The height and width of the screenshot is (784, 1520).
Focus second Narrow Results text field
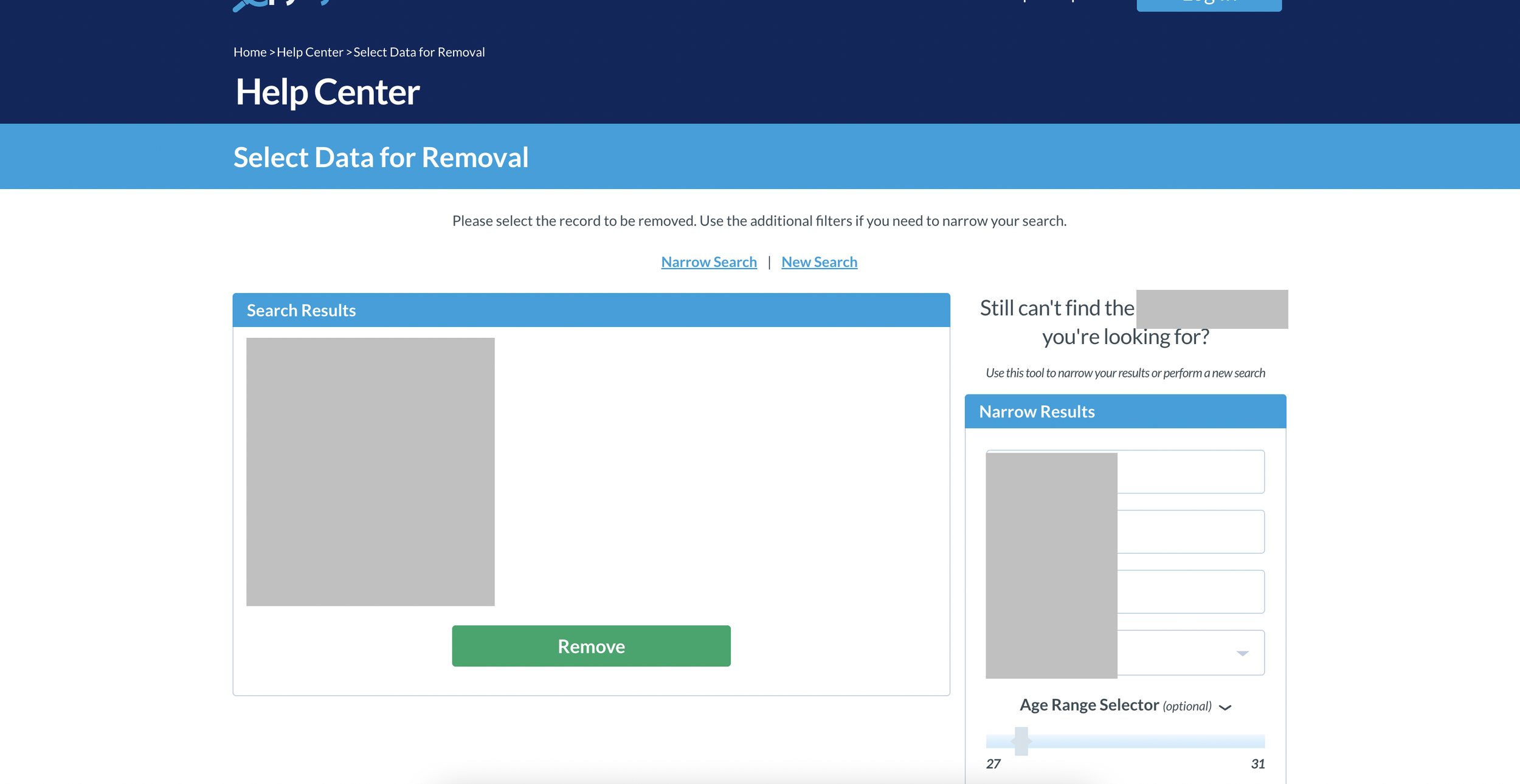click(x=1190, y=532)
